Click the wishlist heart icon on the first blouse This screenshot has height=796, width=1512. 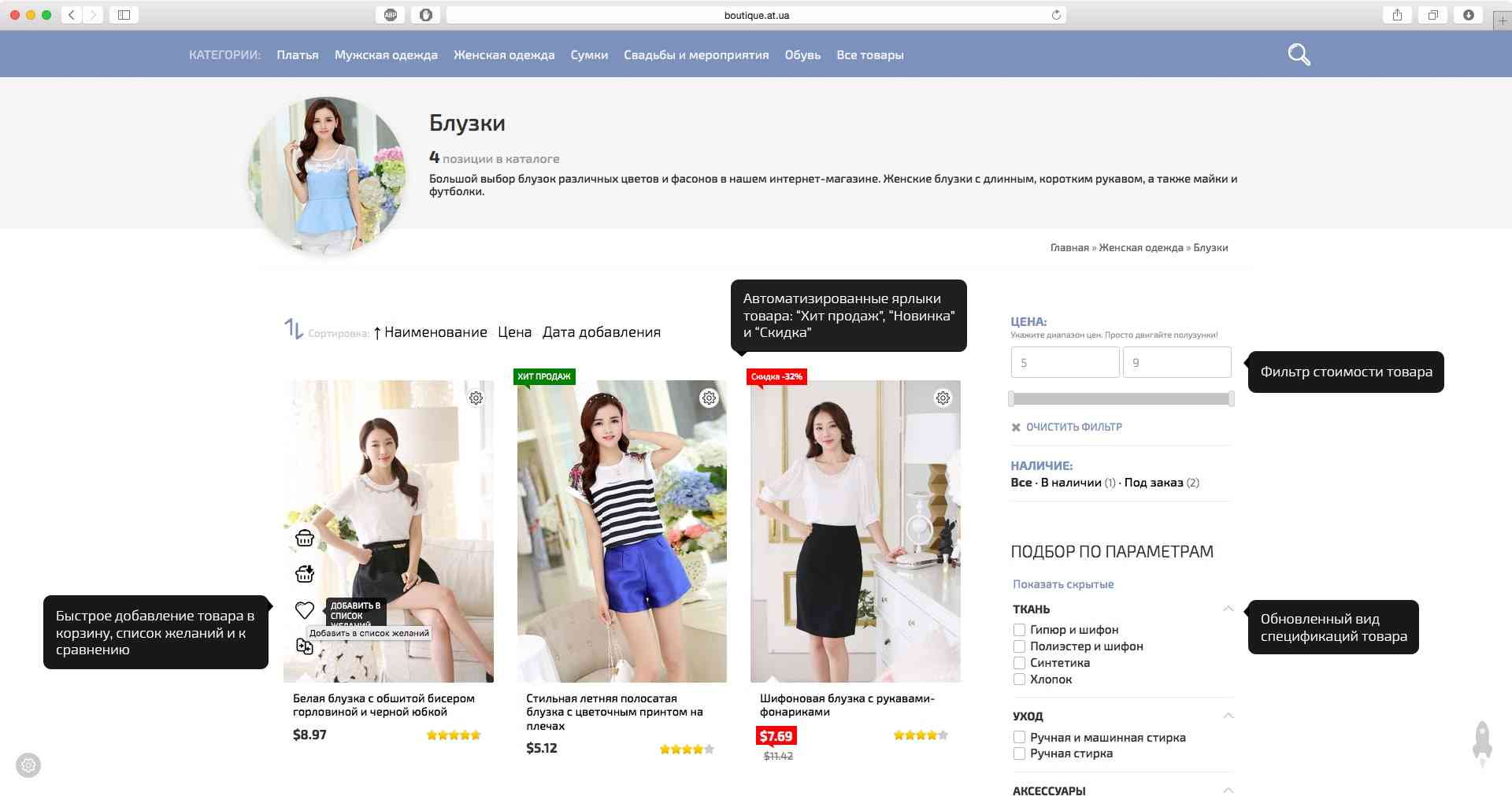305,609
